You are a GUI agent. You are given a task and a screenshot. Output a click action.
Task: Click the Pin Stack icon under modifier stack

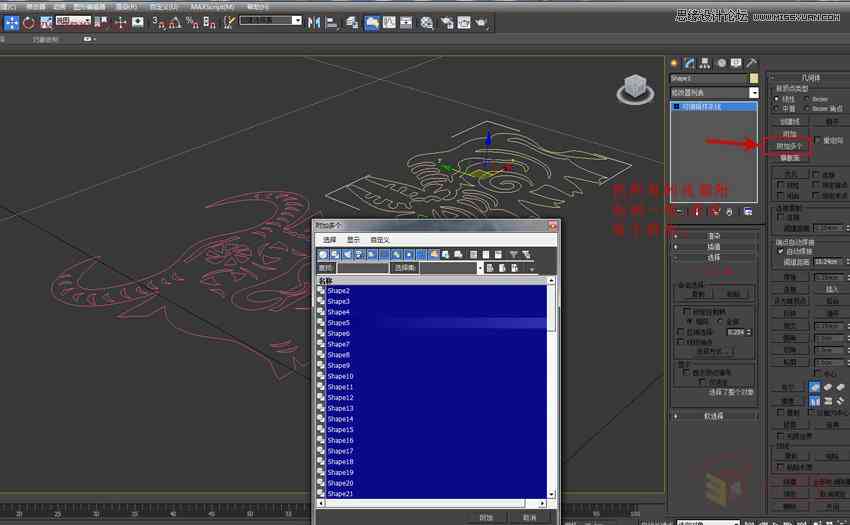coord(680,212)
